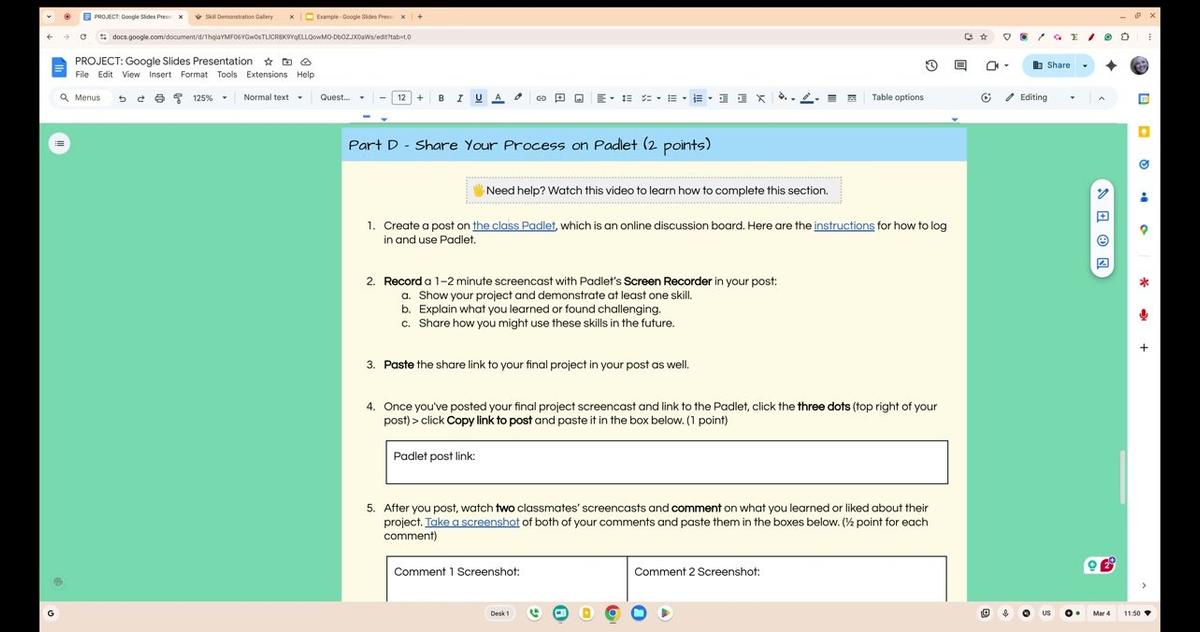Open version history via the clock icon
1200x632 pixels.
coord(931,65)
